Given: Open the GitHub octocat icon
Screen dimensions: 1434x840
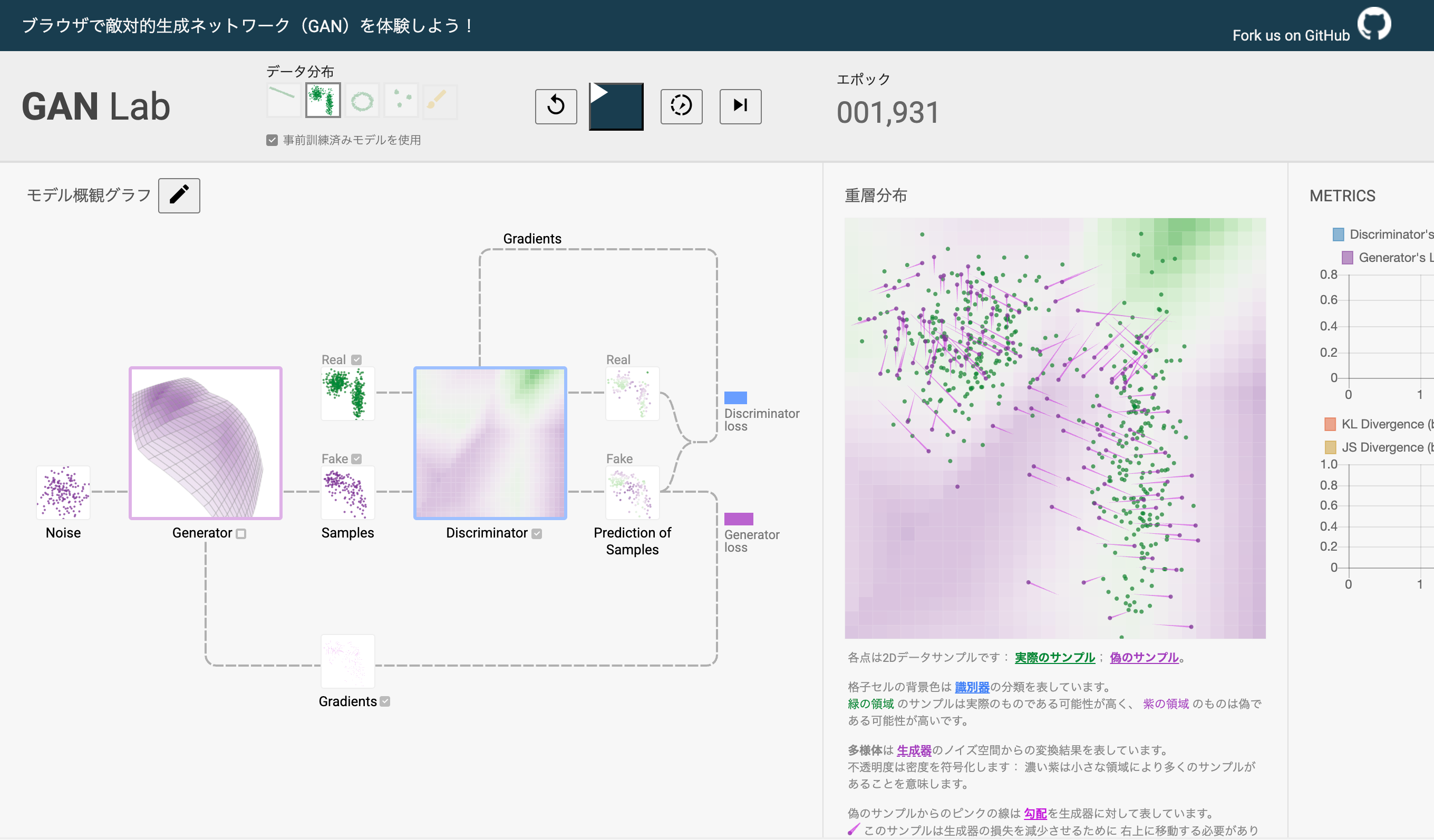Looking at the screenshot, I should [x=1374, y=24].
